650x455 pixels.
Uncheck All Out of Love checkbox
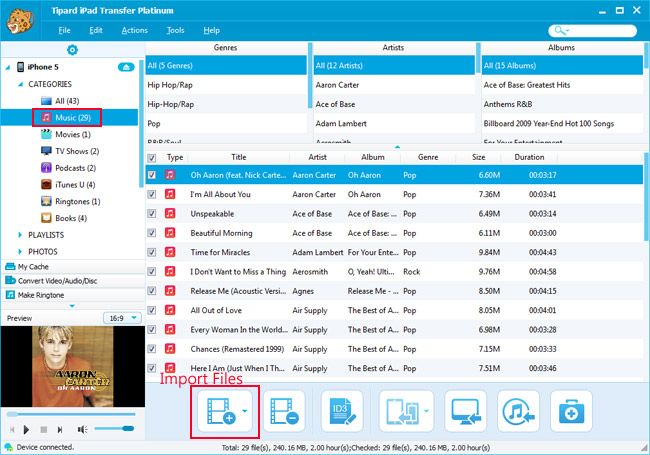[x=152, y=310]
